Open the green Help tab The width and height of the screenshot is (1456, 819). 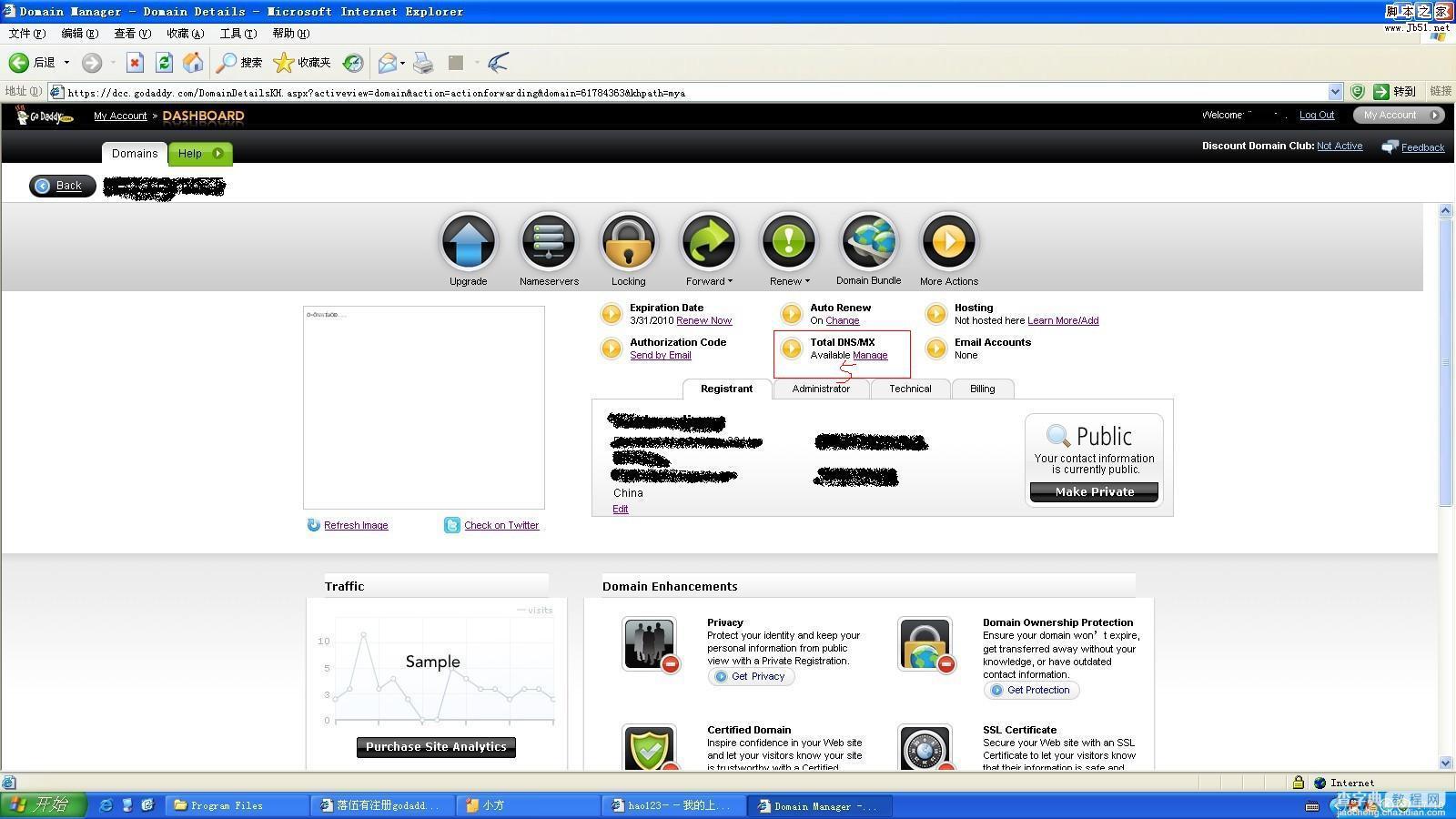pyautogui.click(x=200, y=154)
